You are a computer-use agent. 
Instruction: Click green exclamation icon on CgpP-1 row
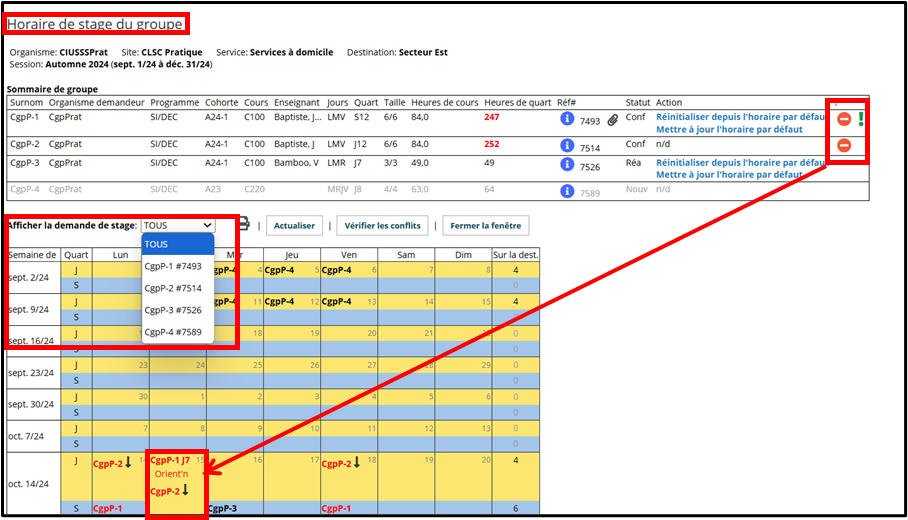pos(861,119)
